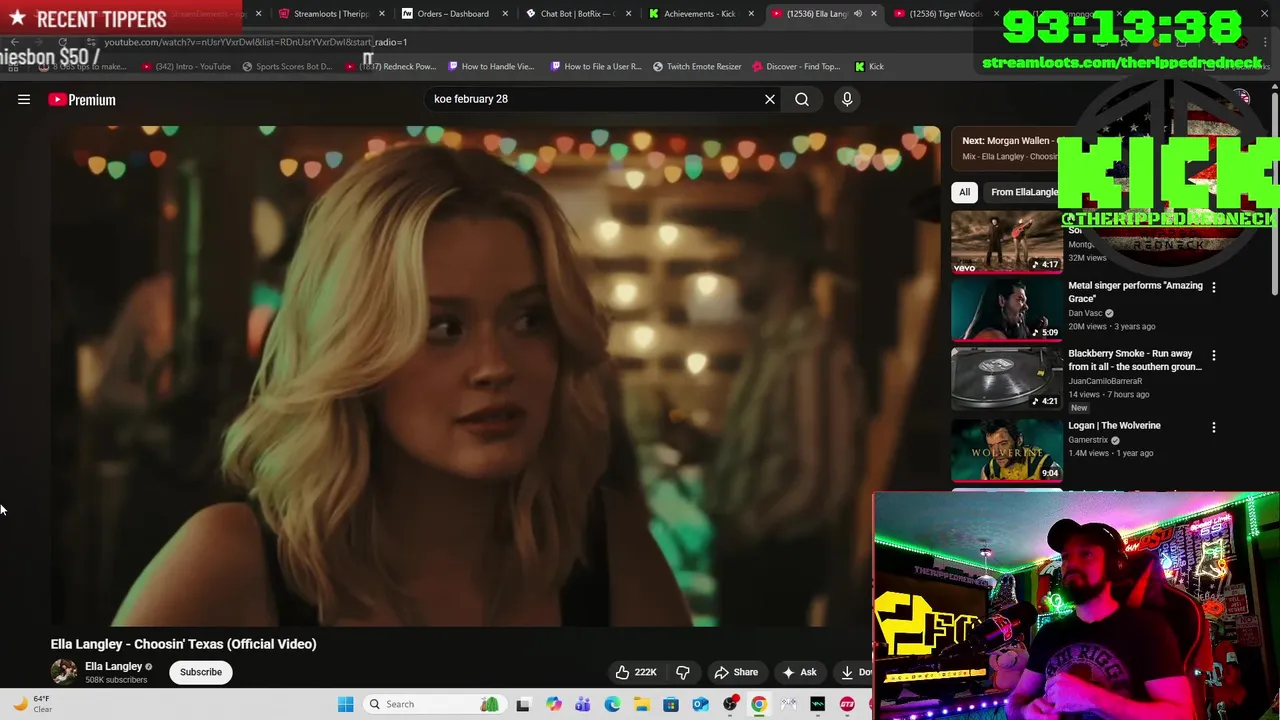Click the search magnifier button
The height and width of the screenshot is (720, 1280).
click(802, 99)
